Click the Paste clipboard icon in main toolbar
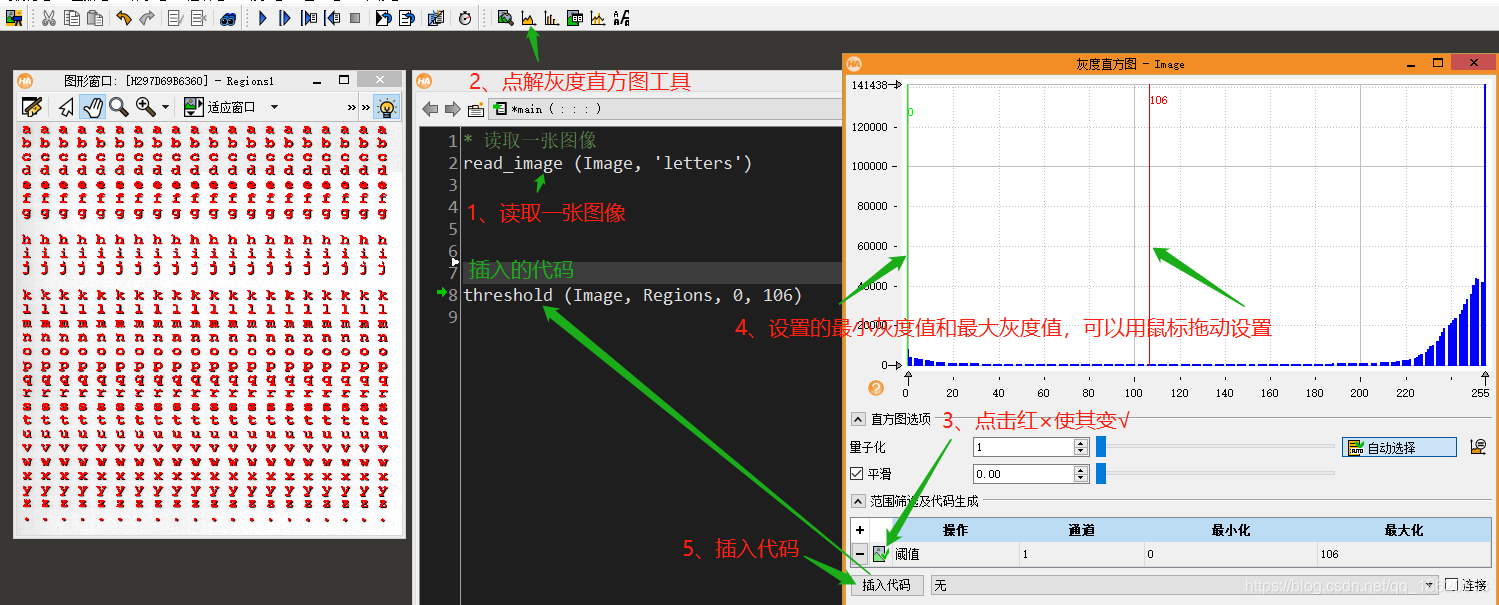1499x605 pixels. [95, 18]
